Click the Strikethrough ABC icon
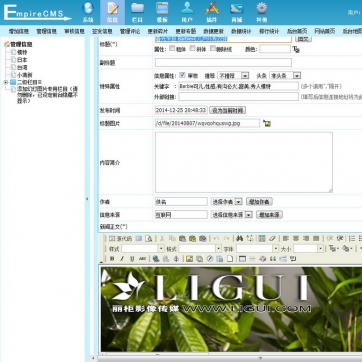362x362 pixels. pyautogui.click(x=142, y=259)
